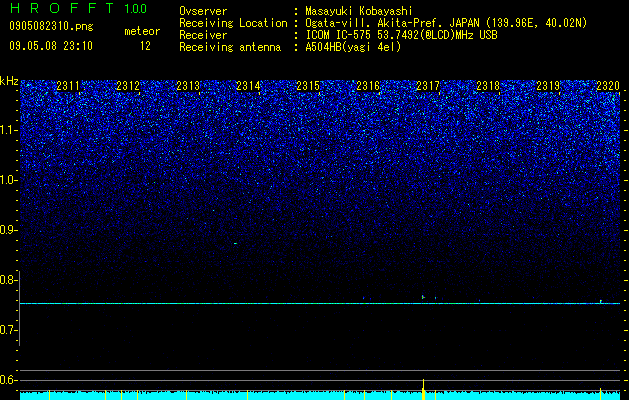
Task: Select the 2320 time marker label
Action: (608, 86)
